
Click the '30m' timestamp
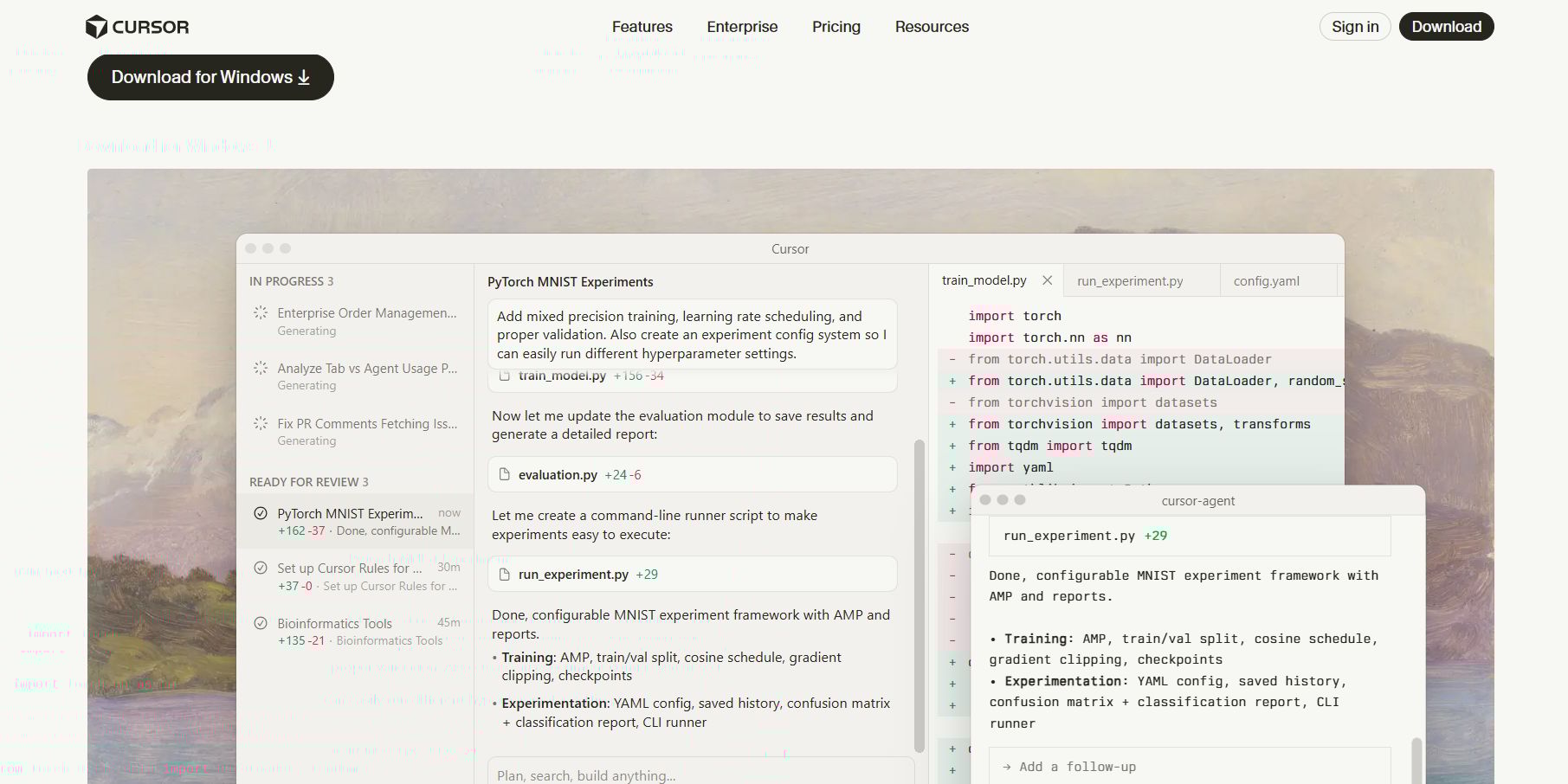[448, 567]
